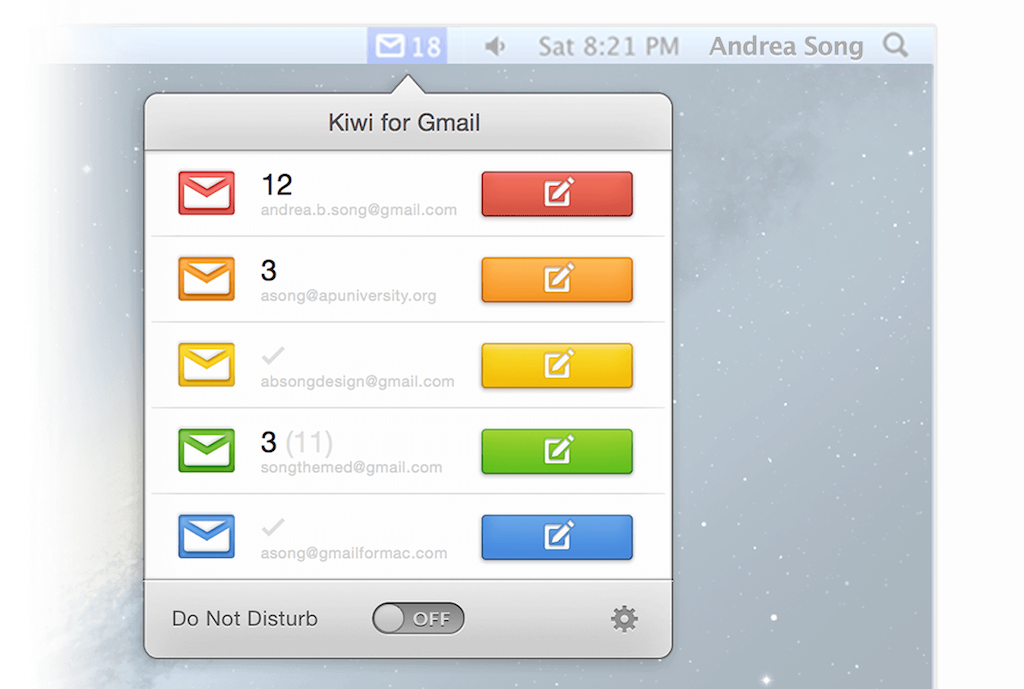
Task: Compose mail with the green compose button
Action: tap(557, 451)
